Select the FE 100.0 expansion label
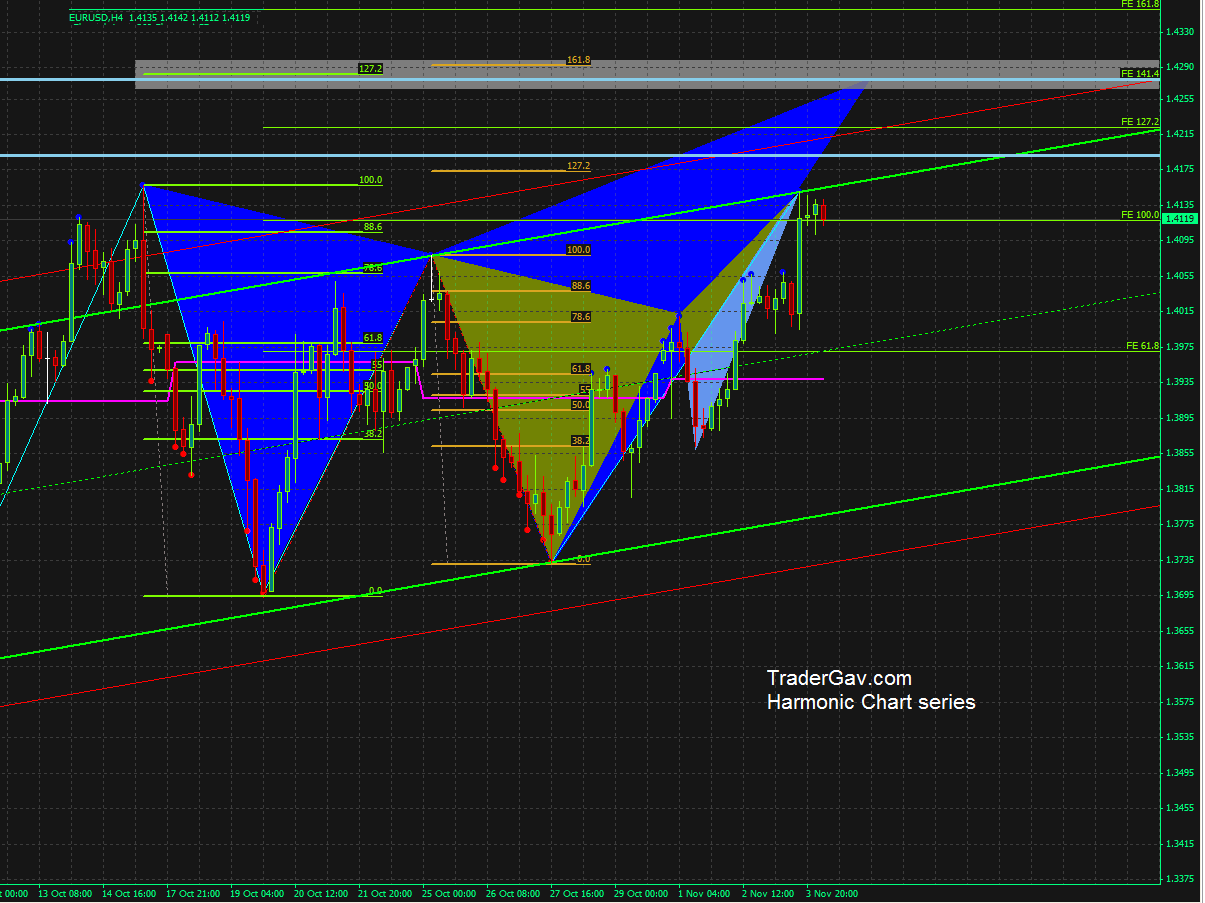Viewport: 1205px width, 903px height. click(x=1139, y=215)
